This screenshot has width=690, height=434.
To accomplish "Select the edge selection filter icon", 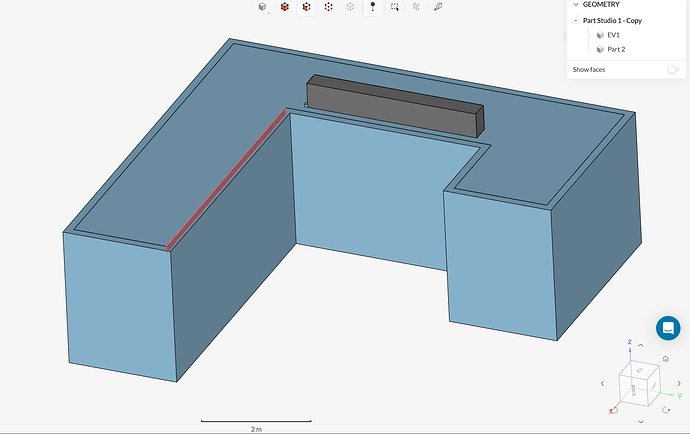I will (329, 7).
